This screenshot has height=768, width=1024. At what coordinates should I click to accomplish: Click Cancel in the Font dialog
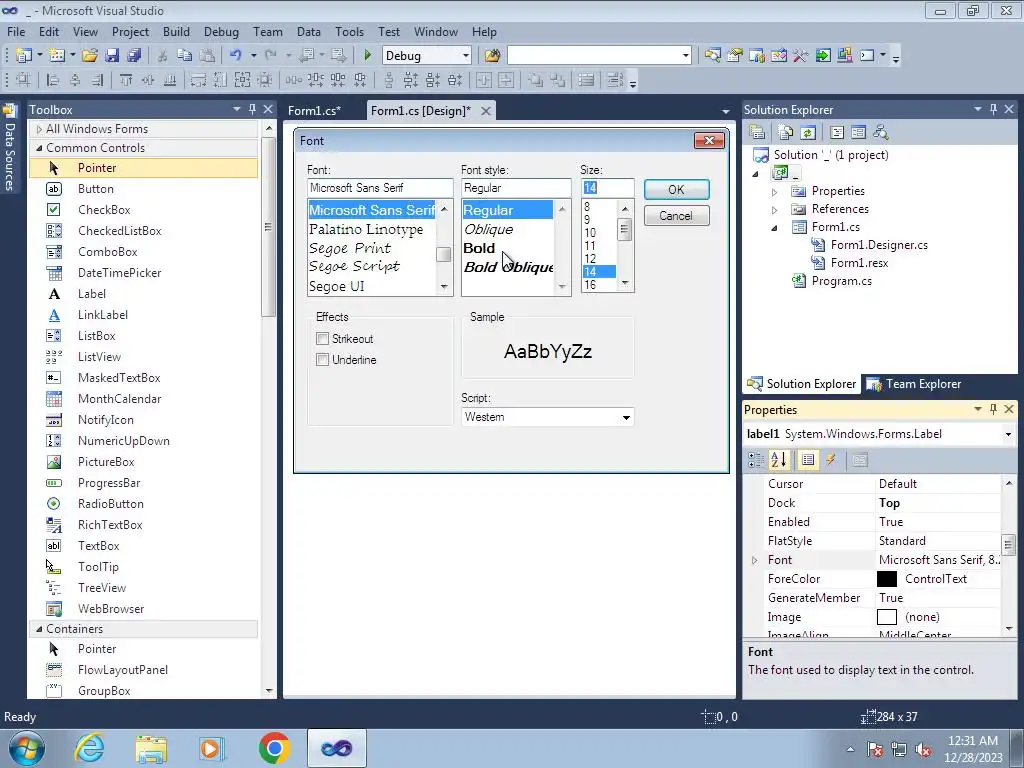tap(677, 216)
